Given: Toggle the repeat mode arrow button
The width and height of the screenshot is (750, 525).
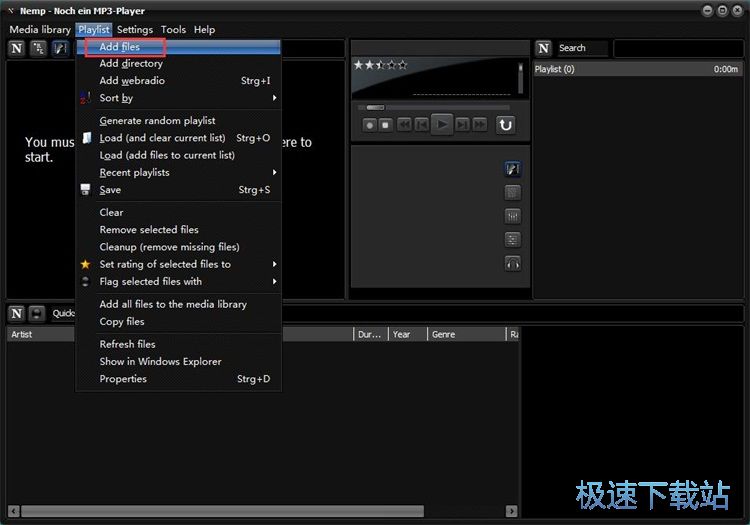Looking at the screenshot, I should (x=506, y=125).
